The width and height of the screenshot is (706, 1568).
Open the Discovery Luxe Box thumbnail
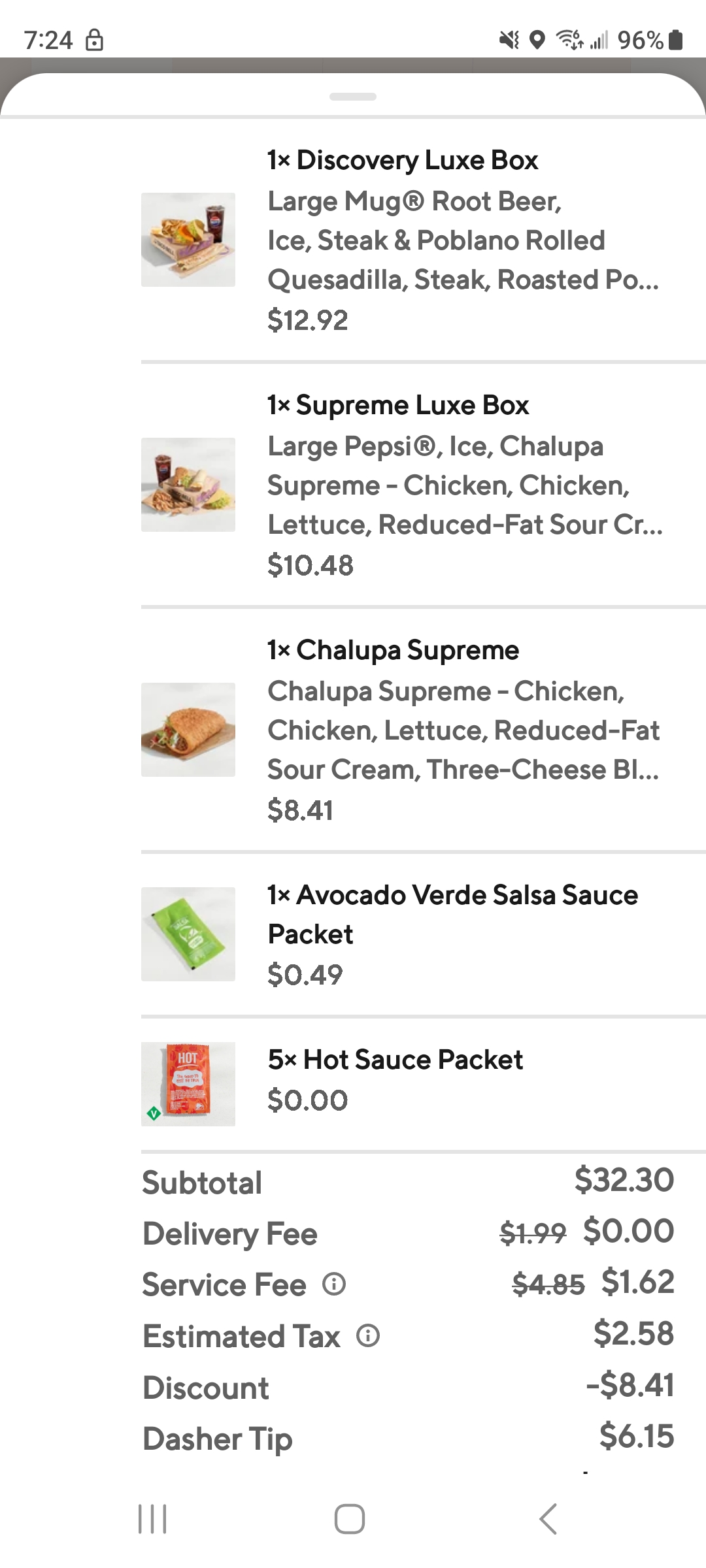coord(188,240)
